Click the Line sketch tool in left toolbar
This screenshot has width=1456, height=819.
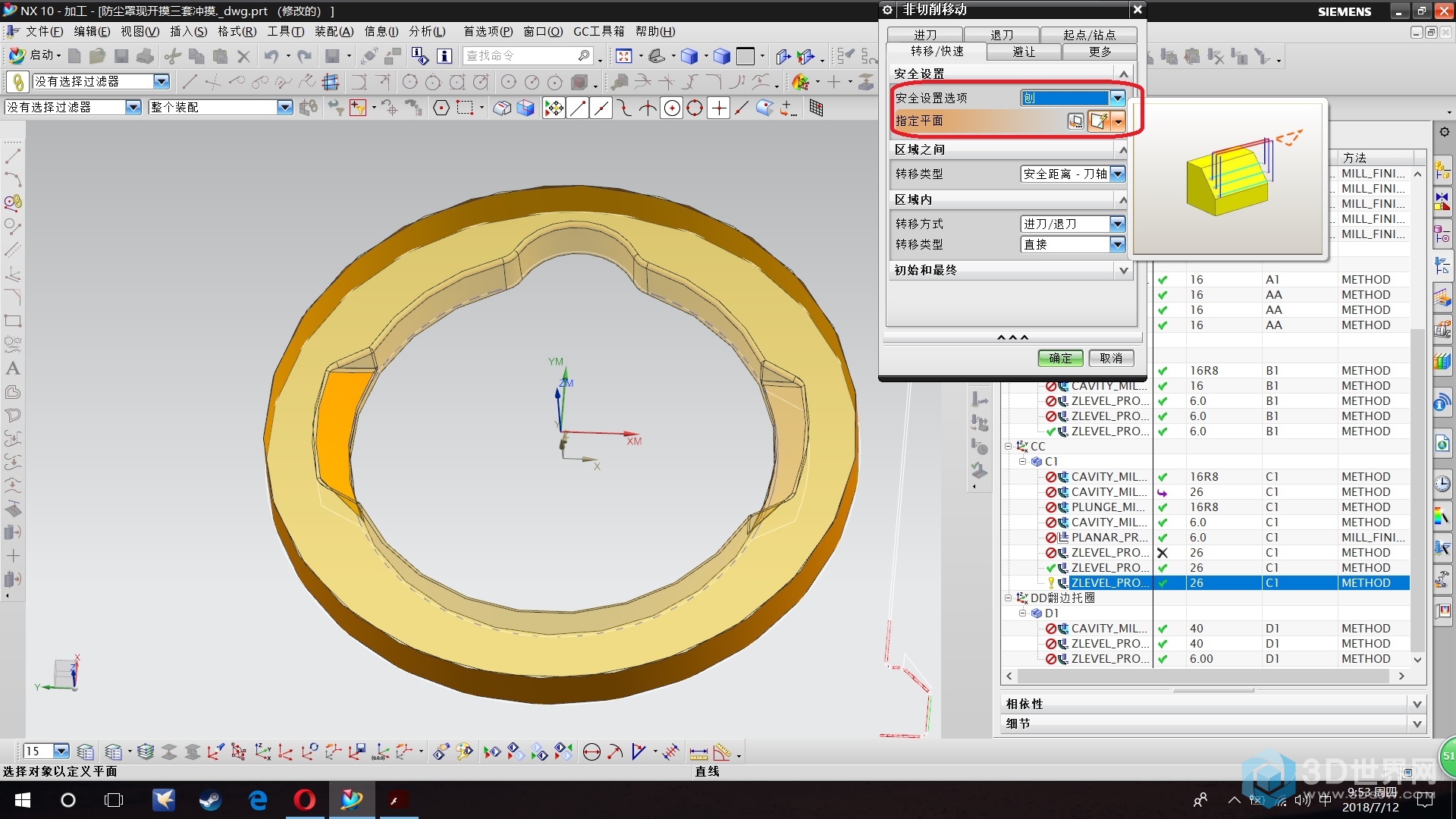point(13,155)
